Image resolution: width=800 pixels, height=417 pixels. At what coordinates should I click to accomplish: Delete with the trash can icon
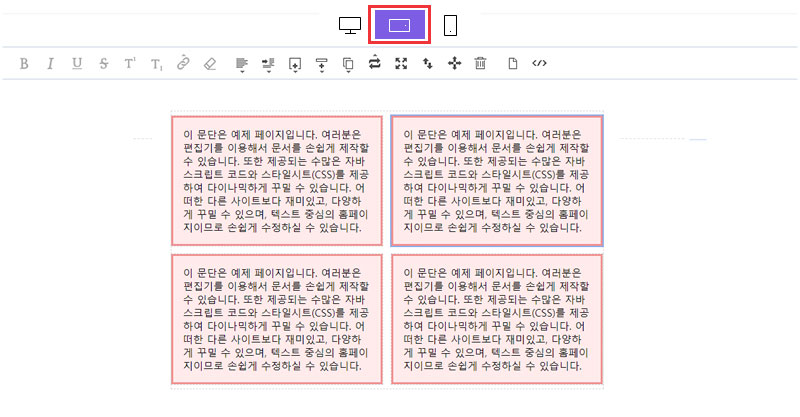tap(480, 64)
